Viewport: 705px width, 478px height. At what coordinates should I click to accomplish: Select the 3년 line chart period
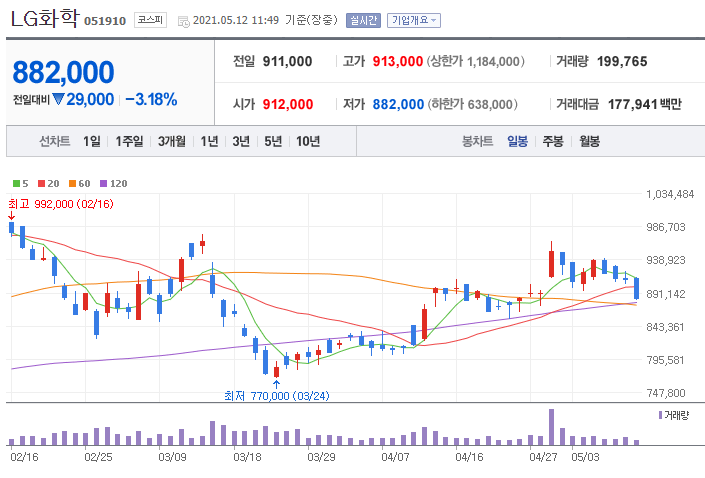241,141
